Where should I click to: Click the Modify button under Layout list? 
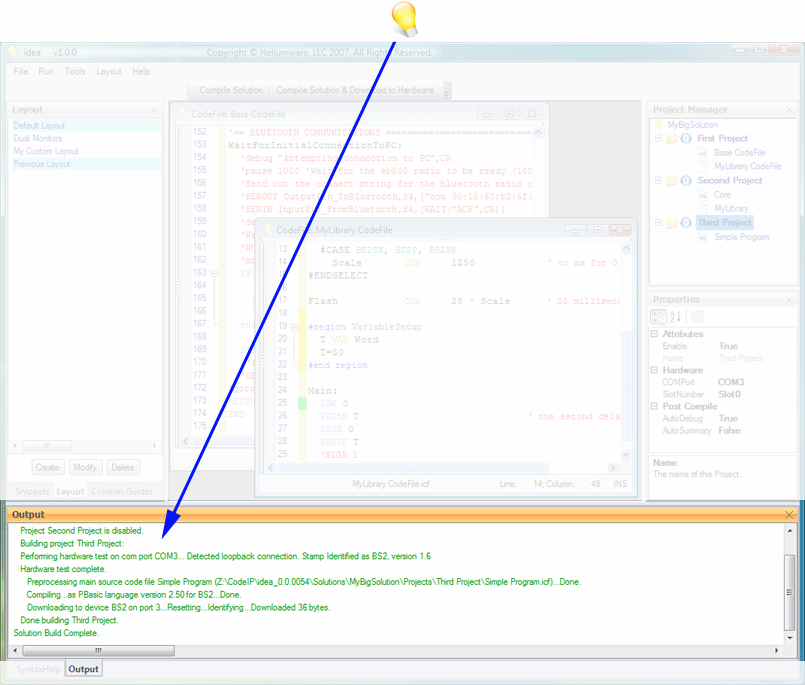point(85,466)
